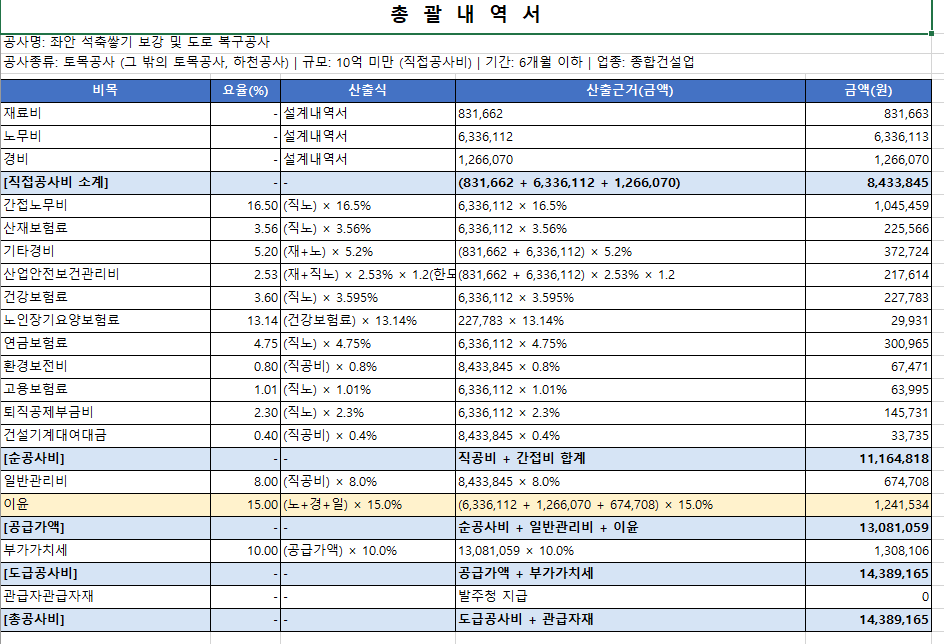The height and width of the screenshot is (644, 944).
Task: Select the 요율(%) column header
Action: click(245, 90)
